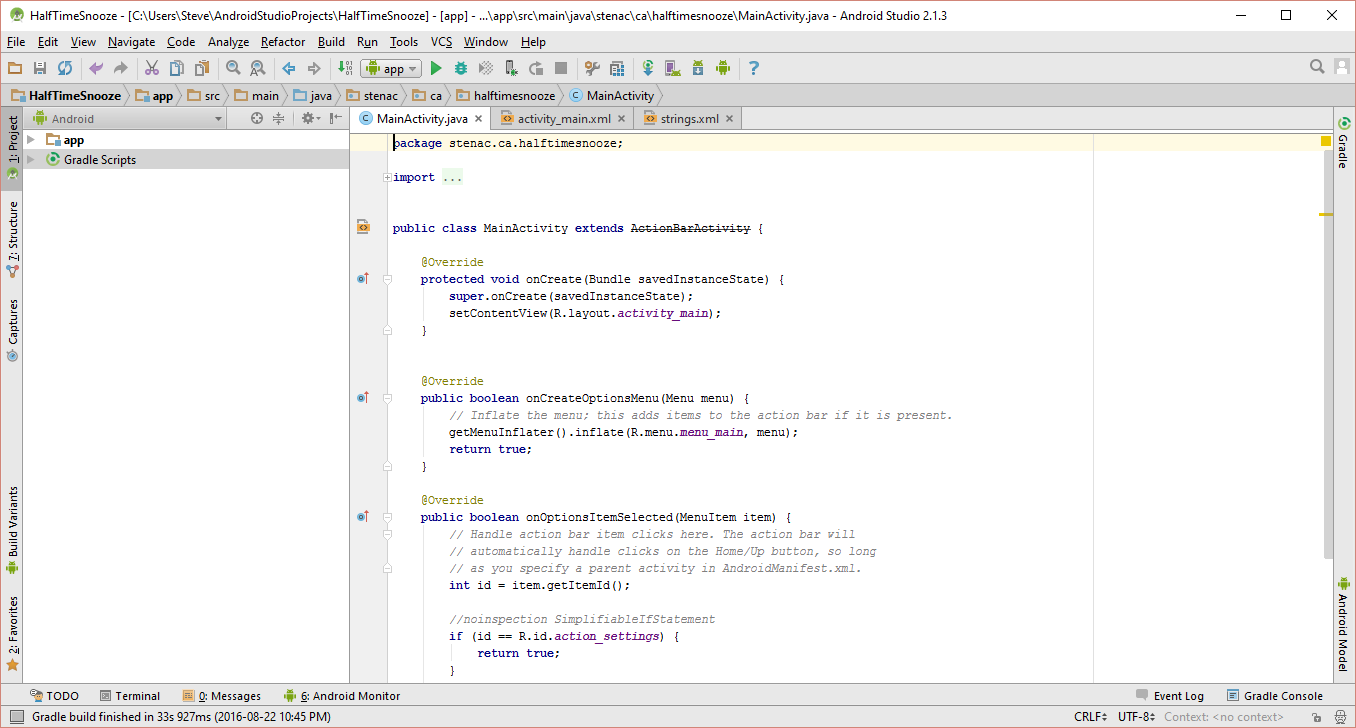The height and width of the screenshot is (728, 1356).
Task: Click the Synchronize toolbar icon
Action: coord(65,68)
